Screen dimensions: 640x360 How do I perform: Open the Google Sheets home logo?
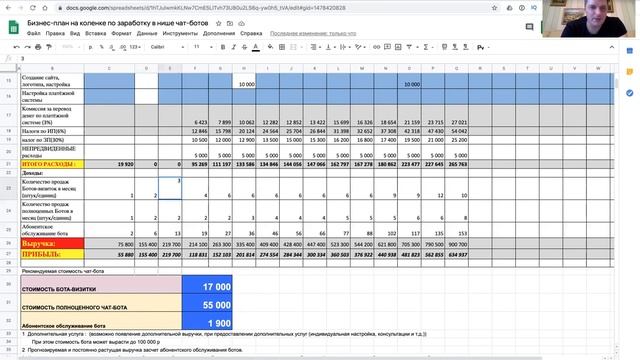tap(14, 27)
